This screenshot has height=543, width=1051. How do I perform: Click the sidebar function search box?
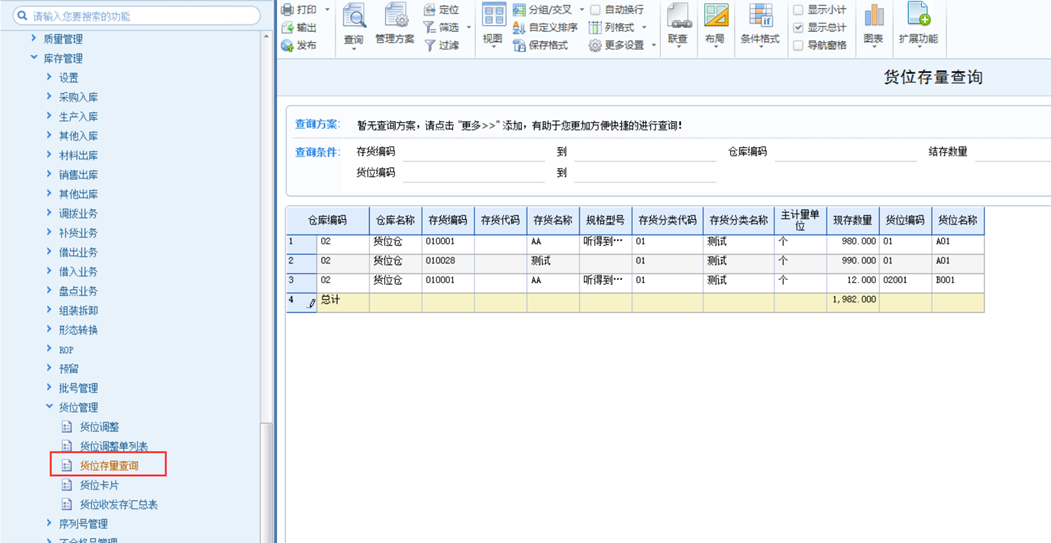pyautogui.click(x=137, y=15)
